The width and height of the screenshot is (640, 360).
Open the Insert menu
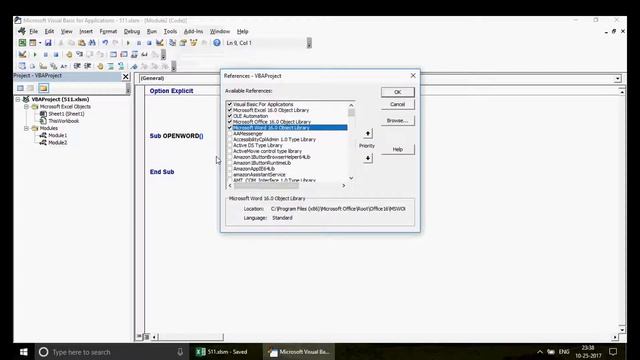pyautogui.click(x=86, y=31)
